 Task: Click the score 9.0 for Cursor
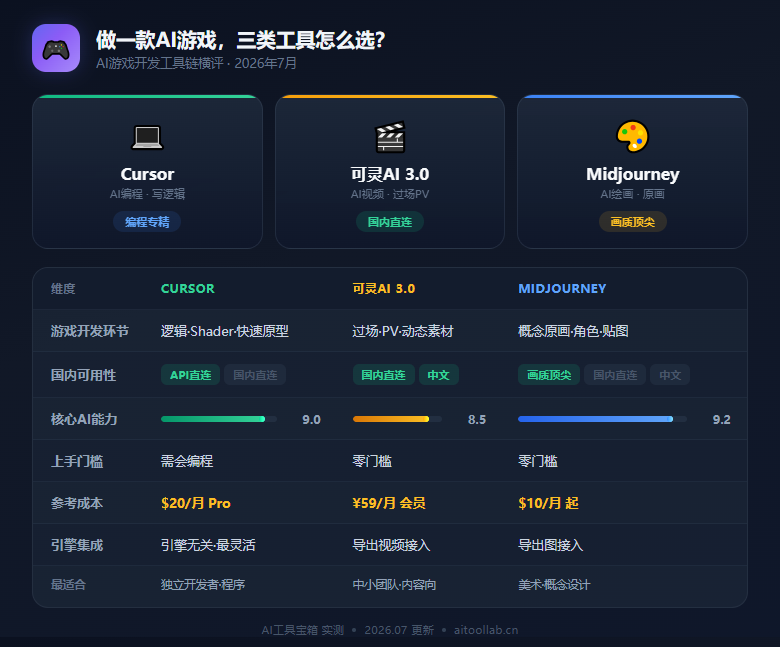[311, 419]
